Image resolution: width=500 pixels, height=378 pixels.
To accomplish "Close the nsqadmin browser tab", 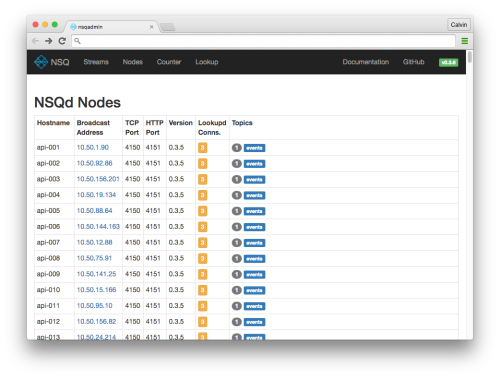I will 151,27.
